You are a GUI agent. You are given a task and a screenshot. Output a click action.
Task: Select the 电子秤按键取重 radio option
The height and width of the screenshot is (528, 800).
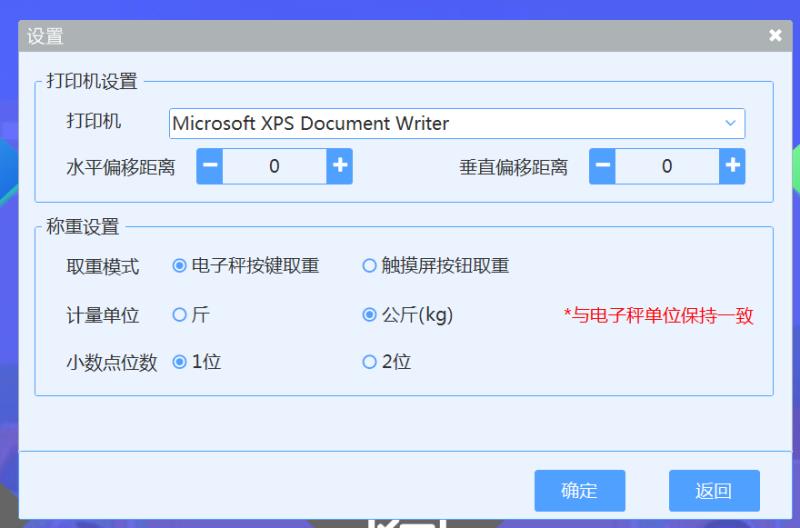[x=180, y=266]
